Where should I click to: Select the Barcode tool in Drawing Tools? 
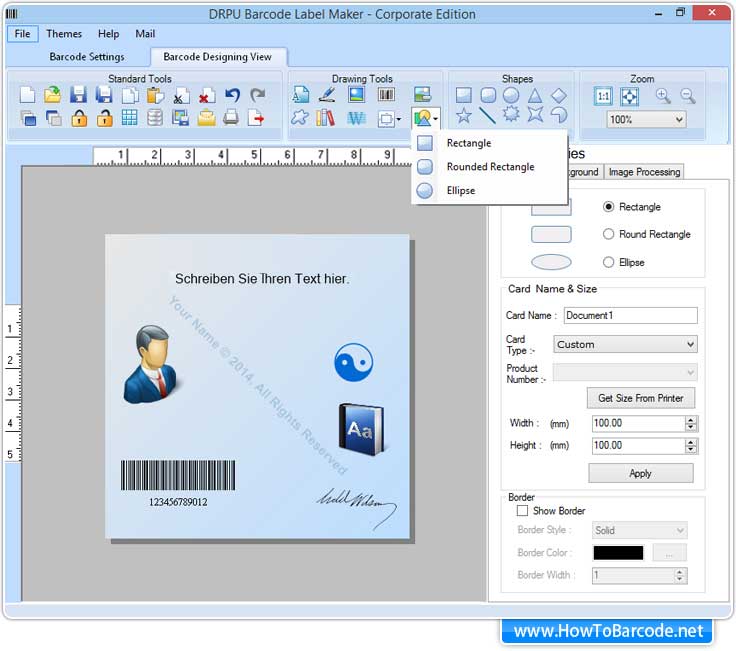click(x=386, y=94)
